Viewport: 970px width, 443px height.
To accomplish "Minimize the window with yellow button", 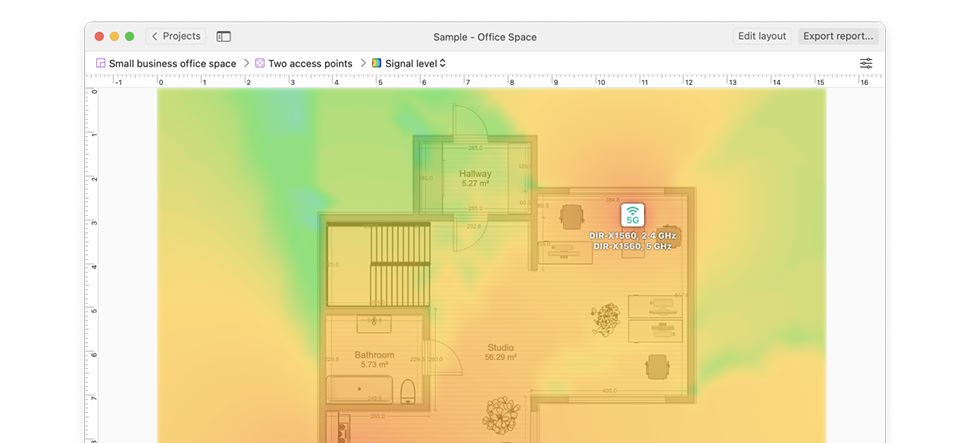I will [x=114, y=37].
